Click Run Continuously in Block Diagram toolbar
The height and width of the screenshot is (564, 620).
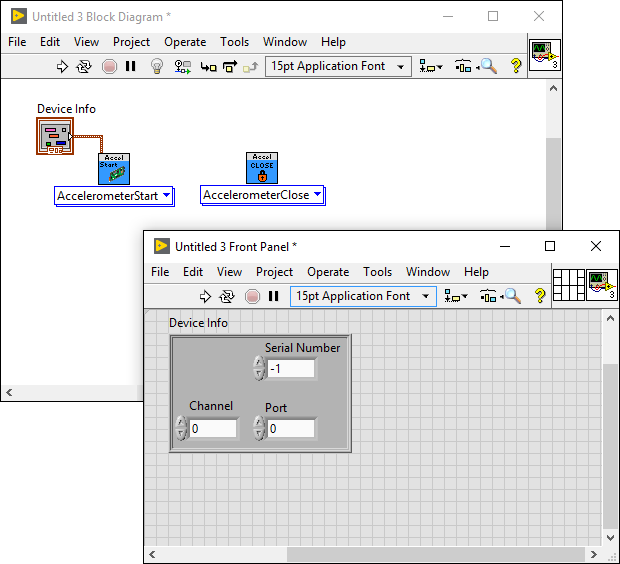click(84, 66)
